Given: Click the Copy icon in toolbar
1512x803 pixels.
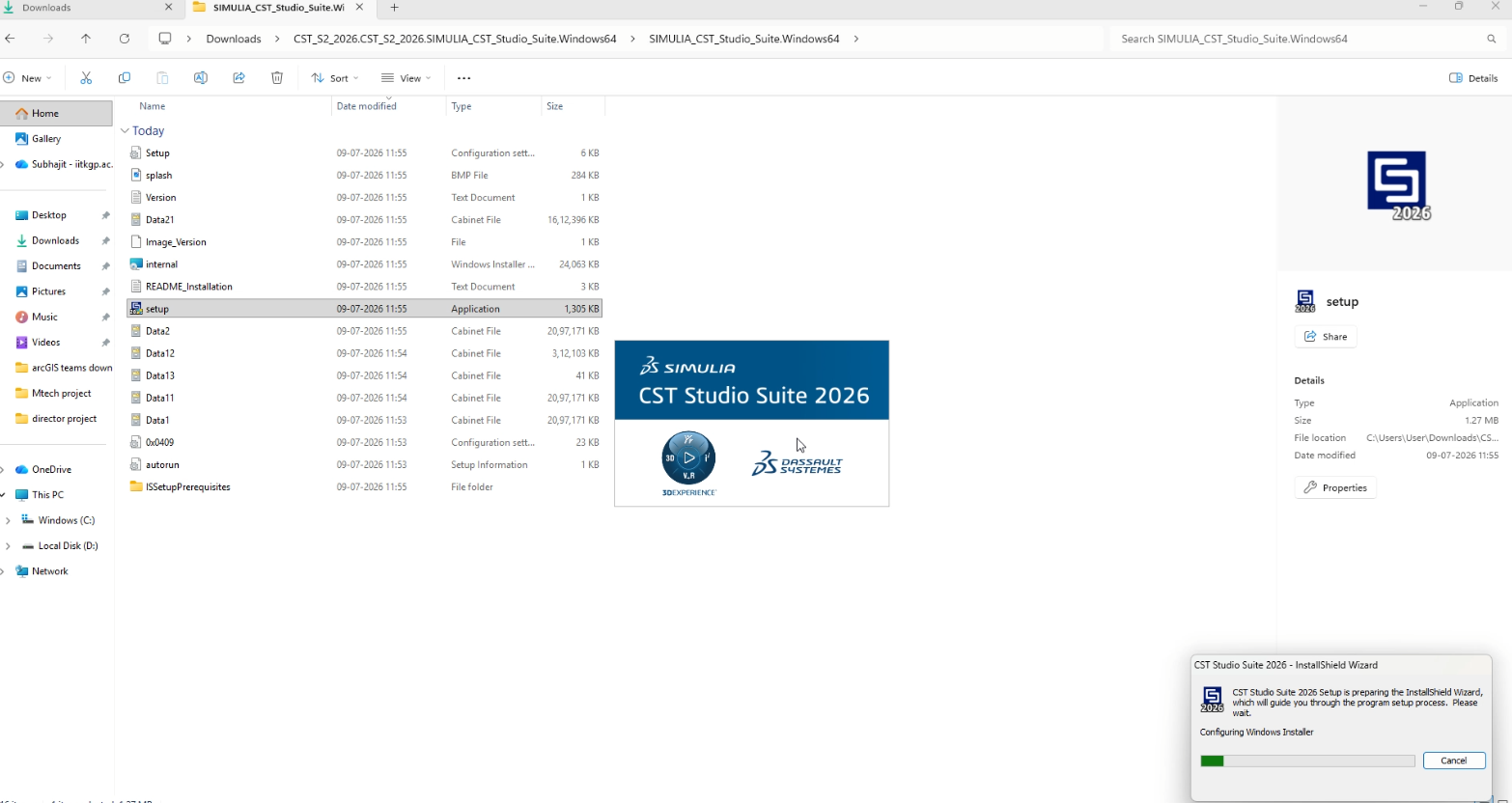Looking at the screenshot, I should tap(124, 78).
